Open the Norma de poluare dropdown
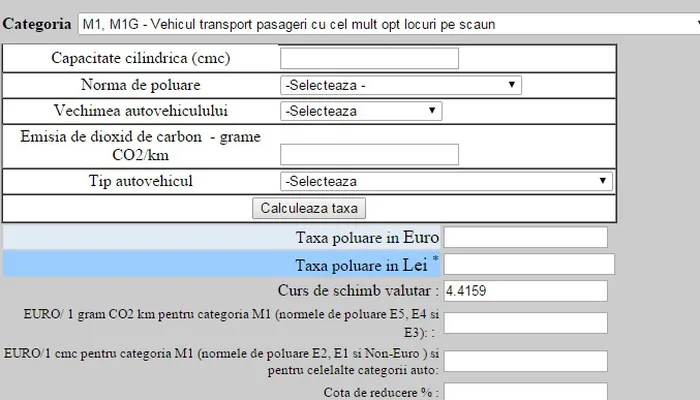 tap(400, 85)
